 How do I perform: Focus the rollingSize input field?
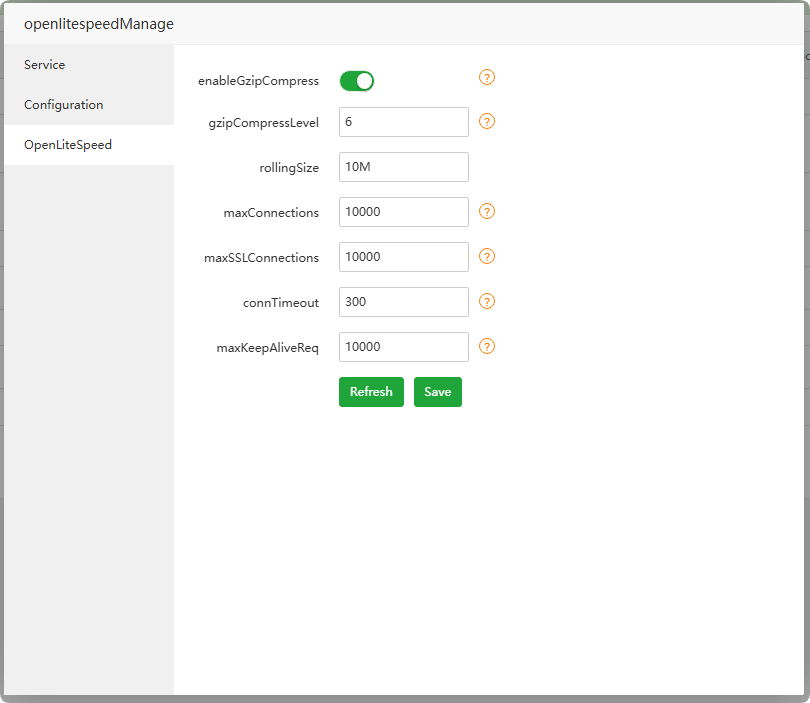click(403, 167)
